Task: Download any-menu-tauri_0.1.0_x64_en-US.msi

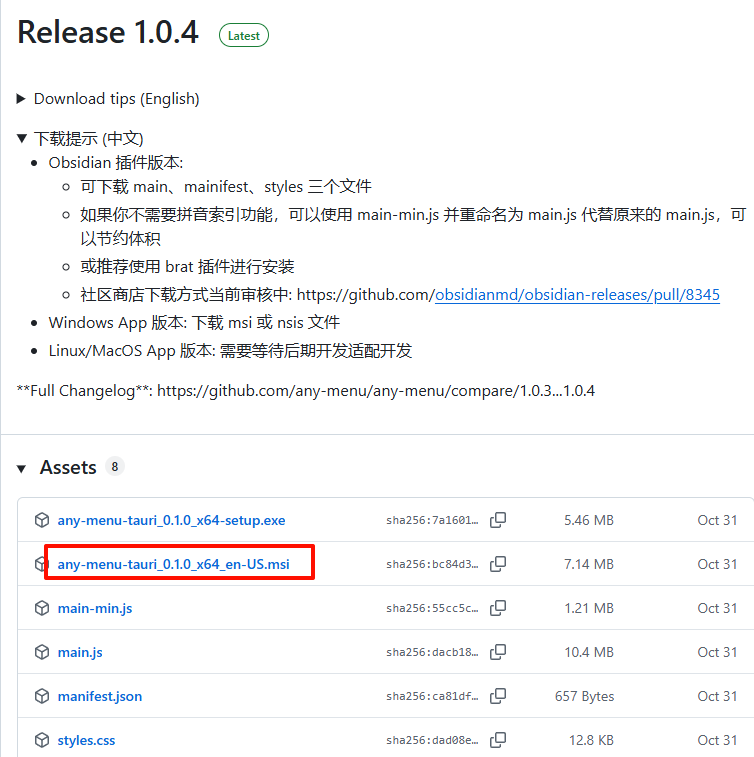Action: pos(173,564)
